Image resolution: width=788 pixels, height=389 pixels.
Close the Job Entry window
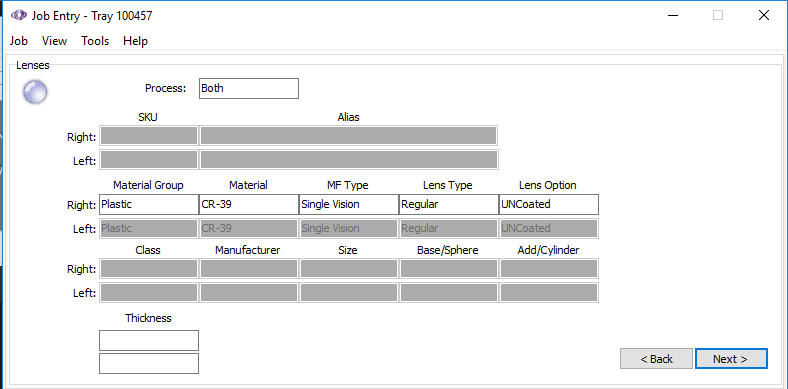coord(764,16)
